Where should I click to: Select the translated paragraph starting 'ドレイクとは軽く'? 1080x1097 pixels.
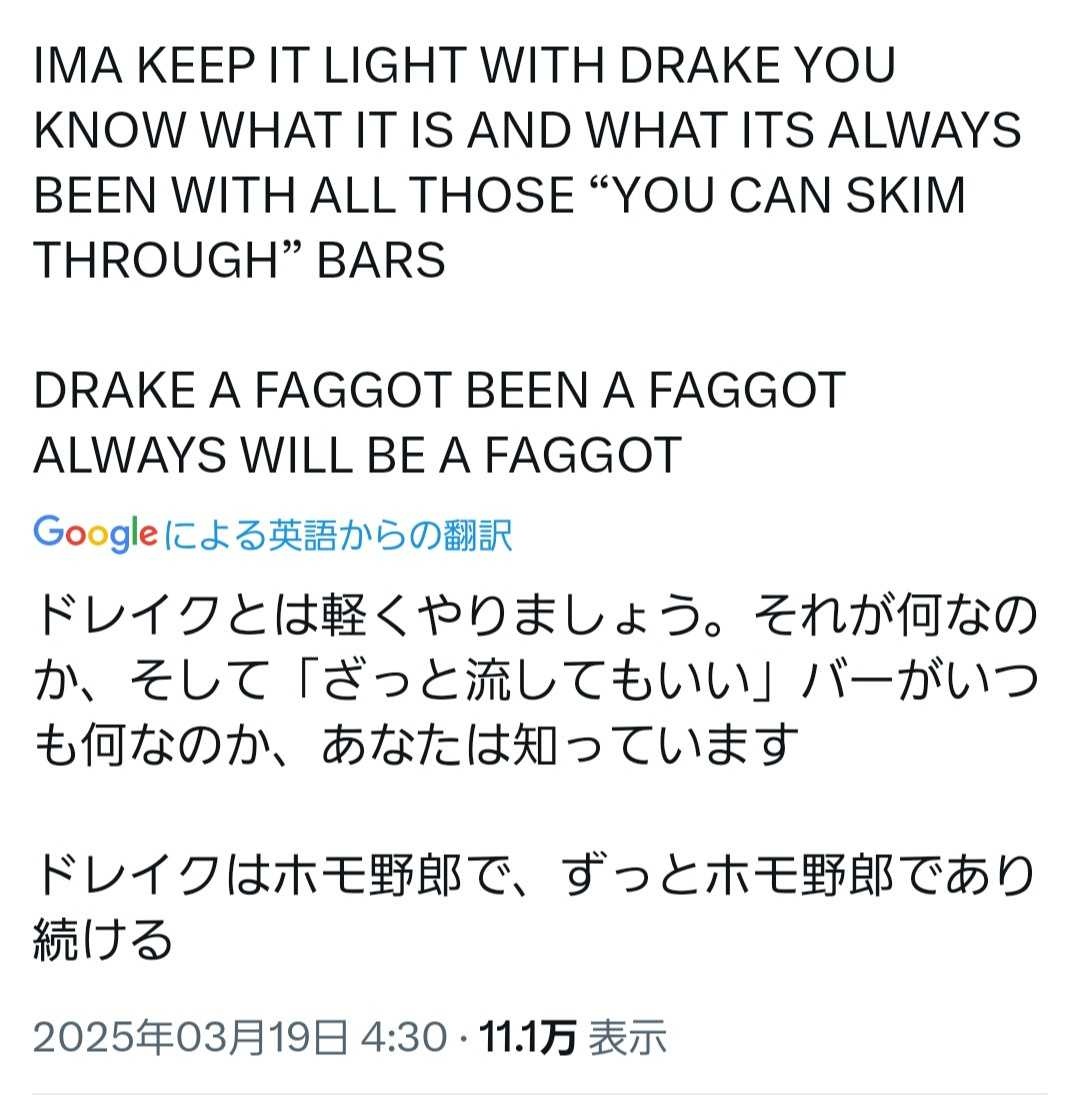536,680
